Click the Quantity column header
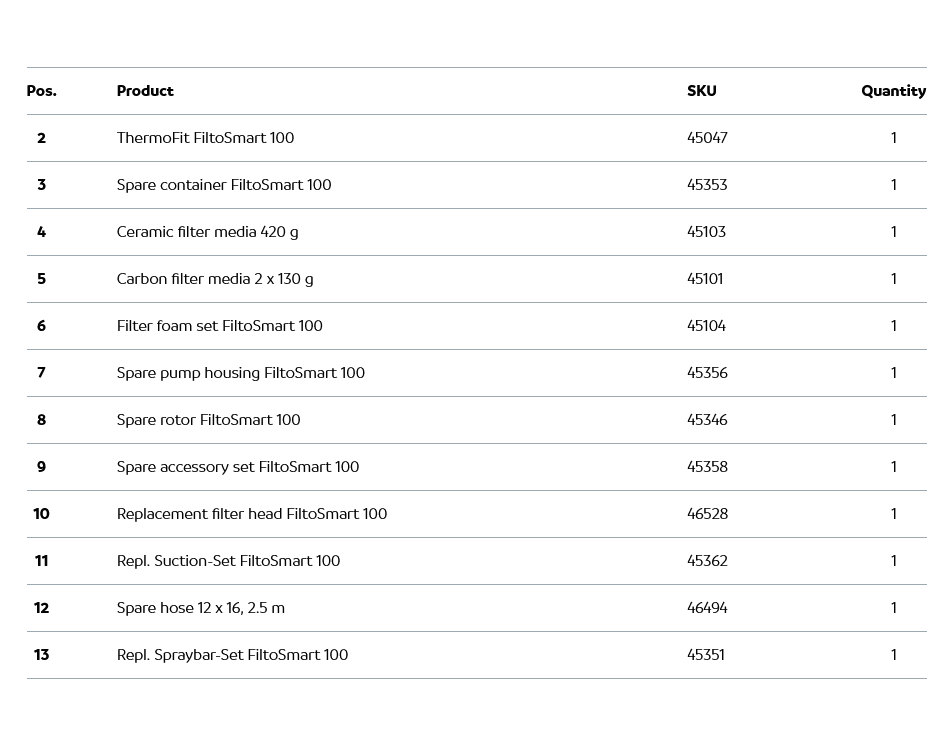Viewport: 948px width, 738px height. (x=893, y=91)
